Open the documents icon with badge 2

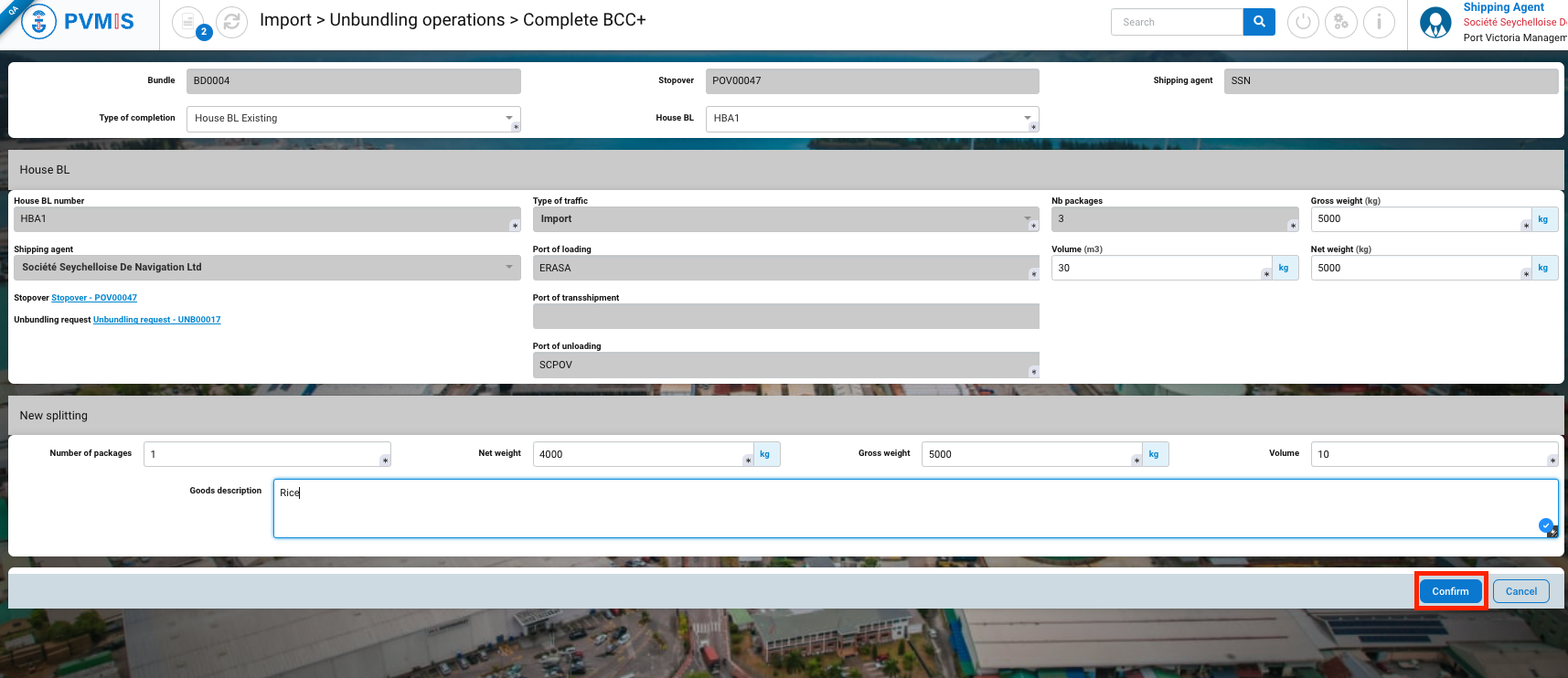pyautogui.click(x=187, y=21)
